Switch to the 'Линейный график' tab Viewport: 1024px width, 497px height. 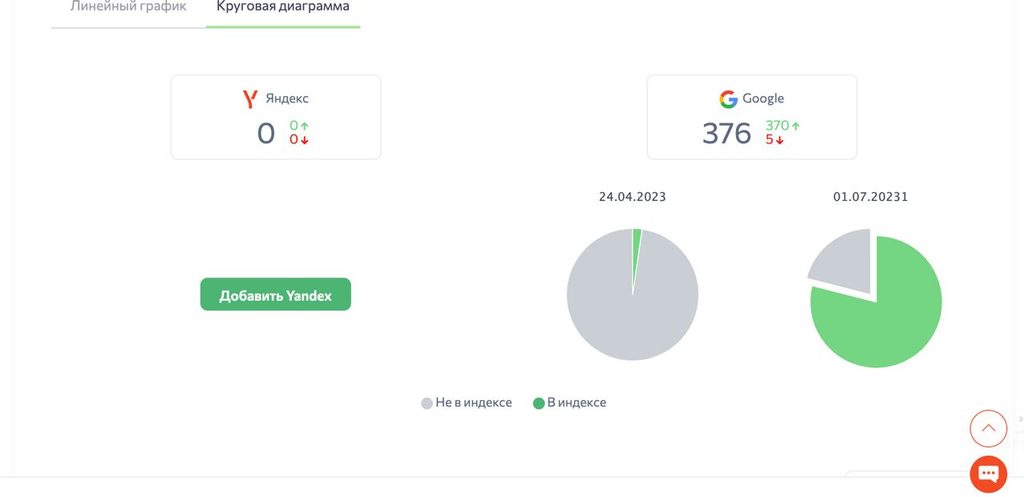coord(128,7)
